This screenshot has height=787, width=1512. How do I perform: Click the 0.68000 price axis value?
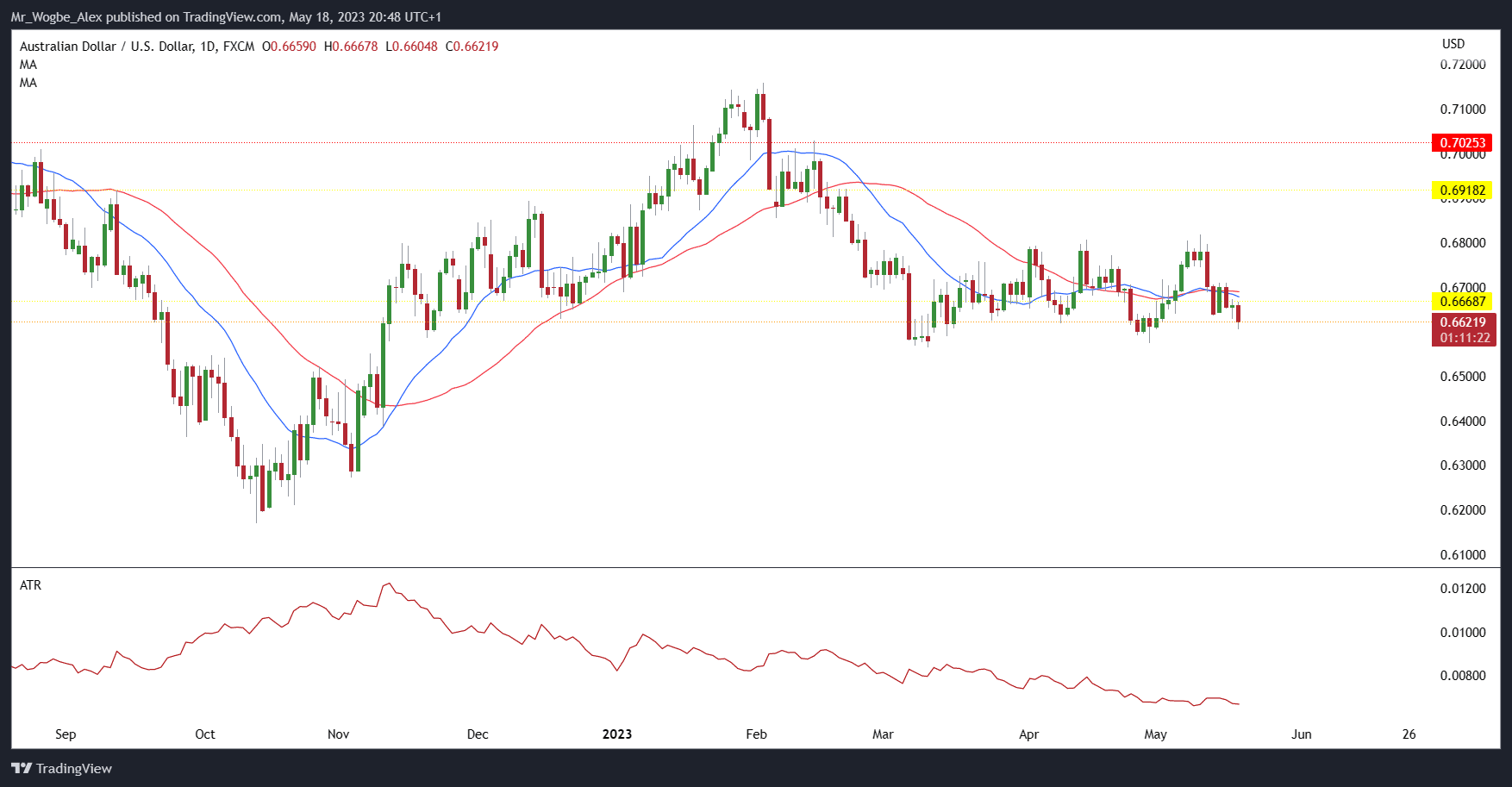point(1463,243)
